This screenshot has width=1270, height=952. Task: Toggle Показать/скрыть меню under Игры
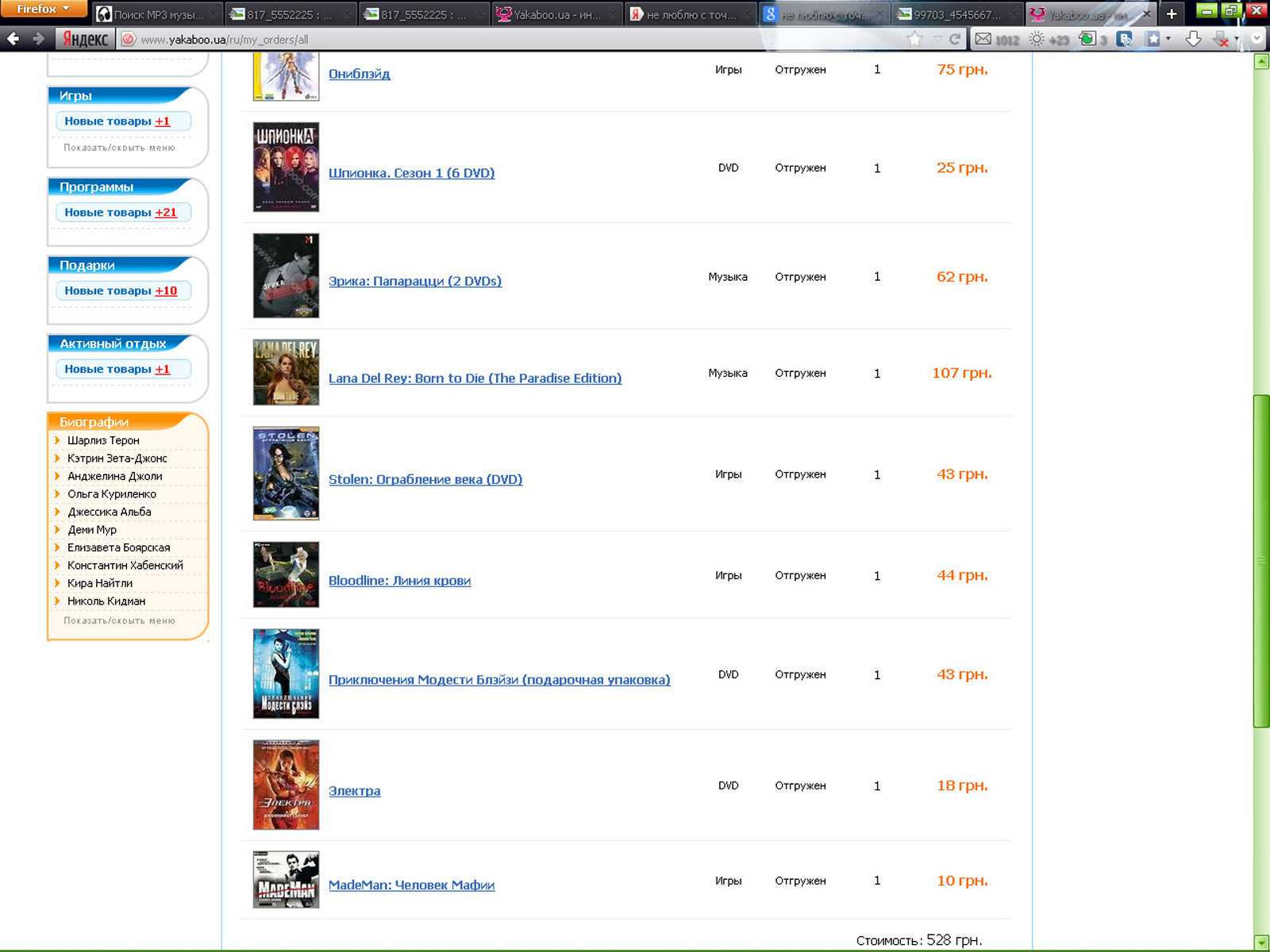[119, 148]
